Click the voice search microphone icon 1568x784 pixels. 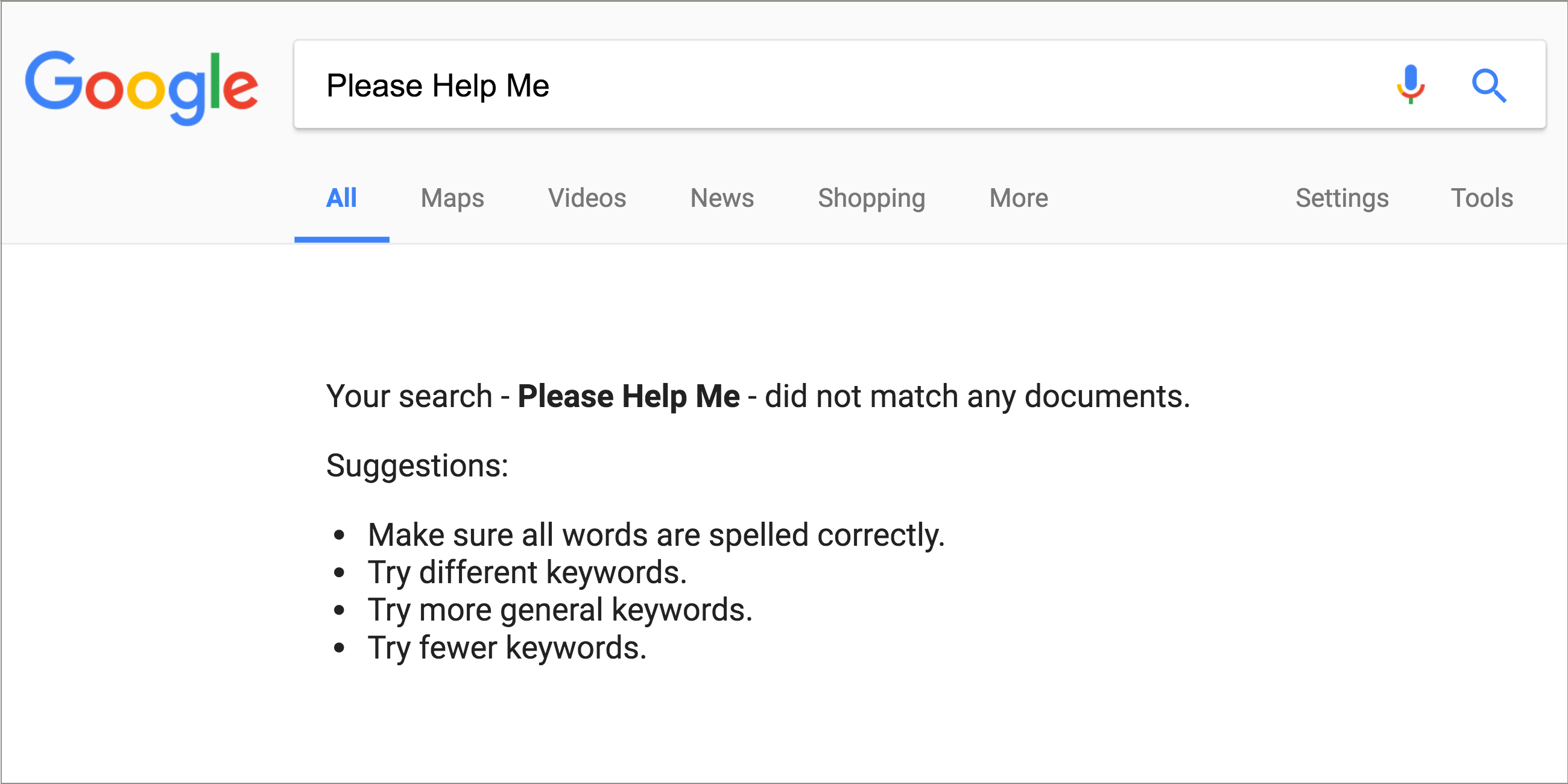(x=1410, y=84)
